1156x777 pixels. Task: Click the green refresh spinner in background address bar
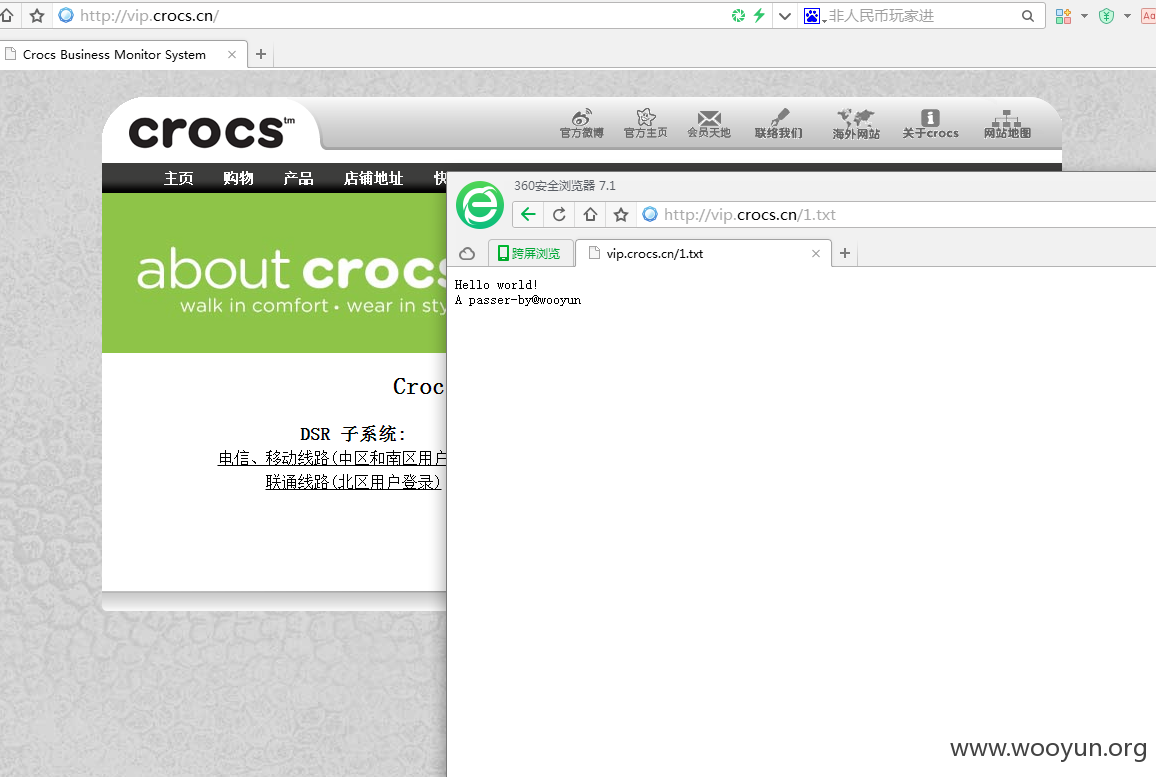tap(738, 15)
